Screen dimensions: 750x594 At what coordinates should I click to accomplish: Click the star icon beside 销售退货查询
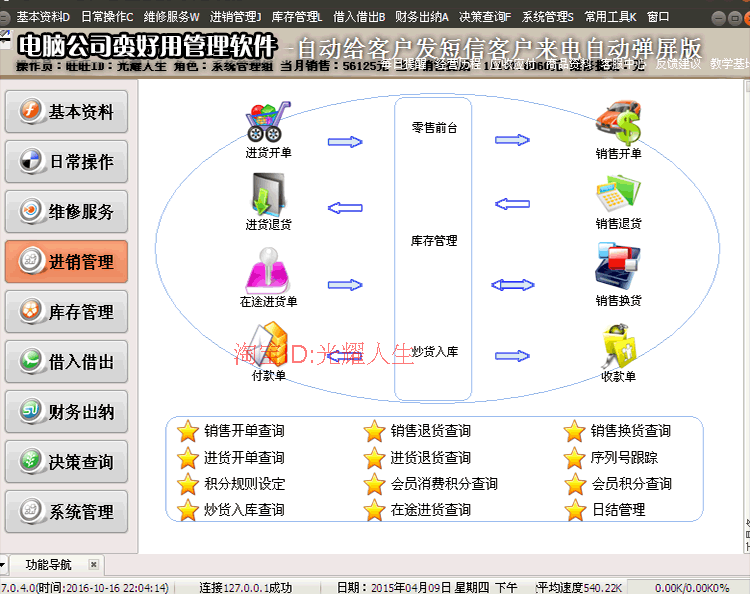coord(374,431)
